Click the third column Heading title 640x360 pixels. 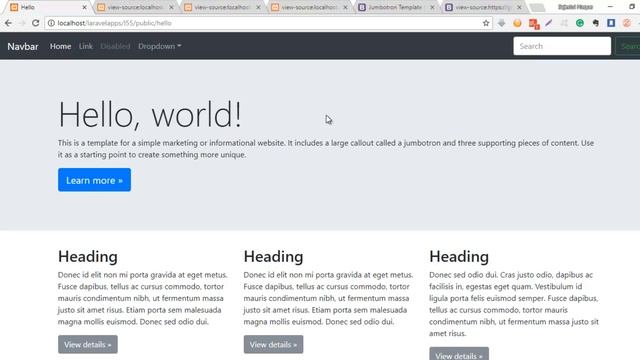(459, 257)
